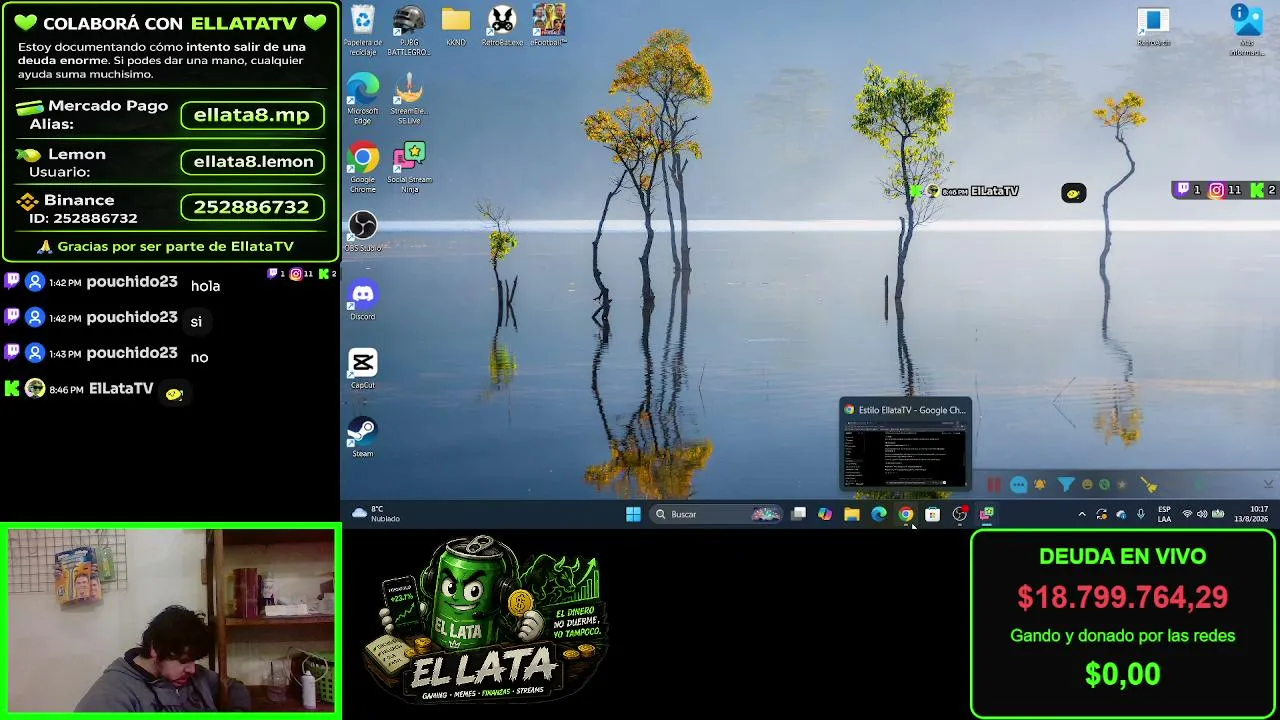Screen dimensions: 1280x720
Task: Open the Discord desktop shortcut
Action: click(x=362, y=300)
